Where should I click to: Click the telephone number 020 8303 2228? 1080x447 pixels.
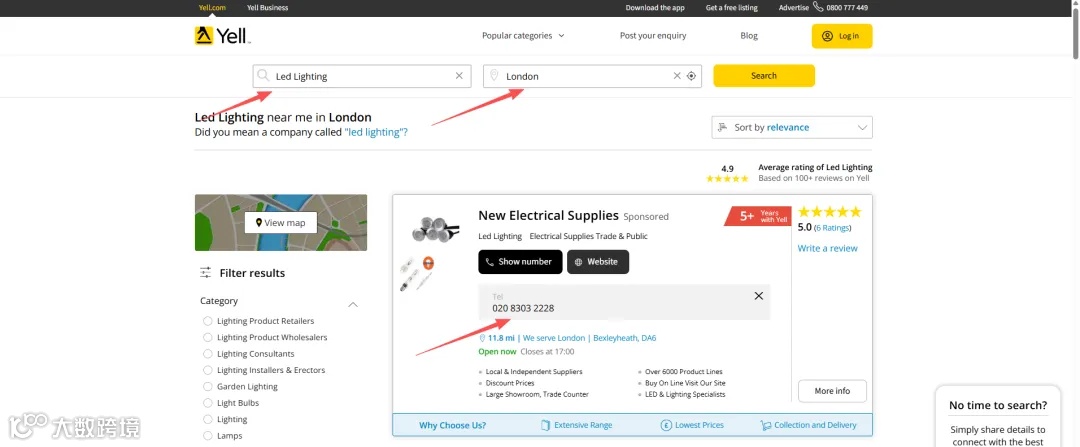pyautogui.click(x=523, y=309)
